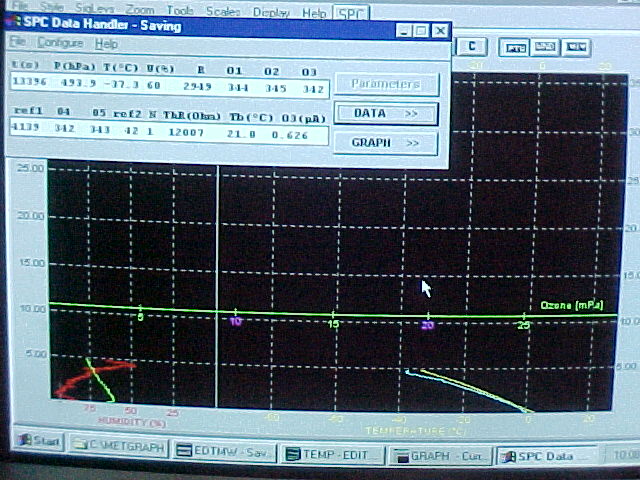Image resolution: width=640 pixels, height=480 pixels.
Task: Click the disabled Parameters button
Action: [386, 84]
